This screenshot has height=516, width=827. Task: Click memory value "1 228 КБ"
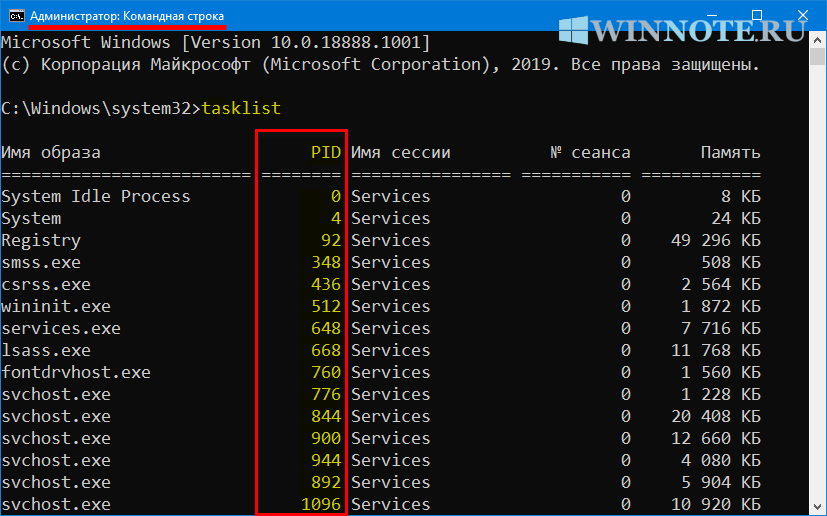(x=721, y=394)
